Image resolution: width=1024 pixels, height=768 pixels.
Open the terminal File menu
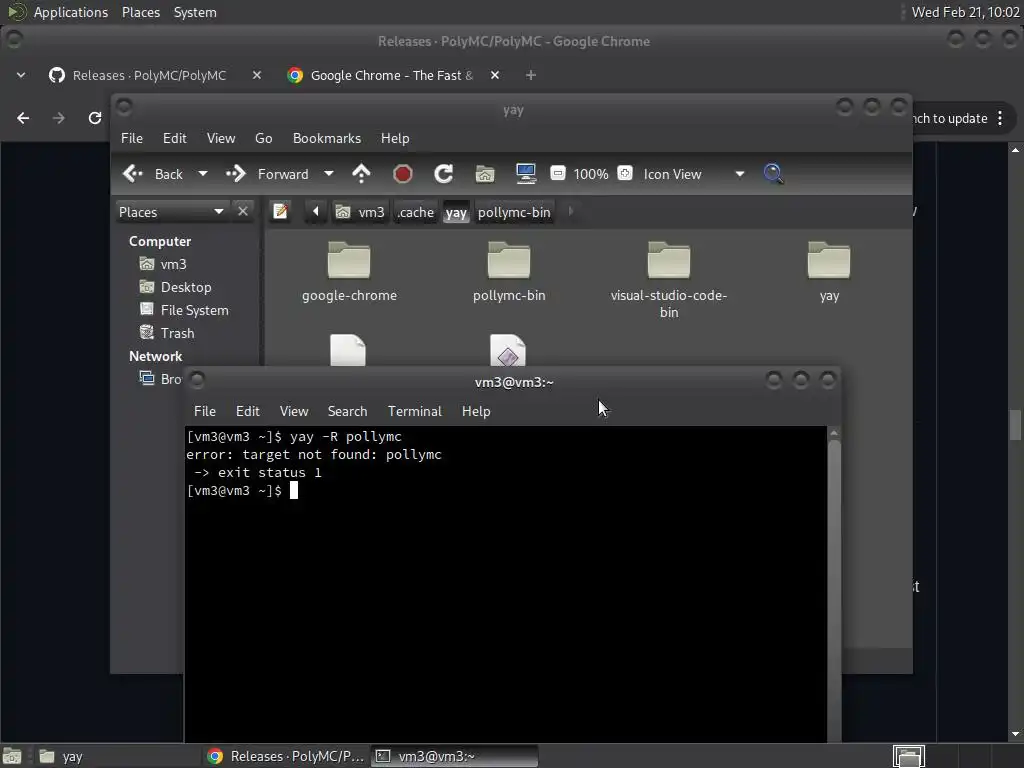tap(204, 411)
